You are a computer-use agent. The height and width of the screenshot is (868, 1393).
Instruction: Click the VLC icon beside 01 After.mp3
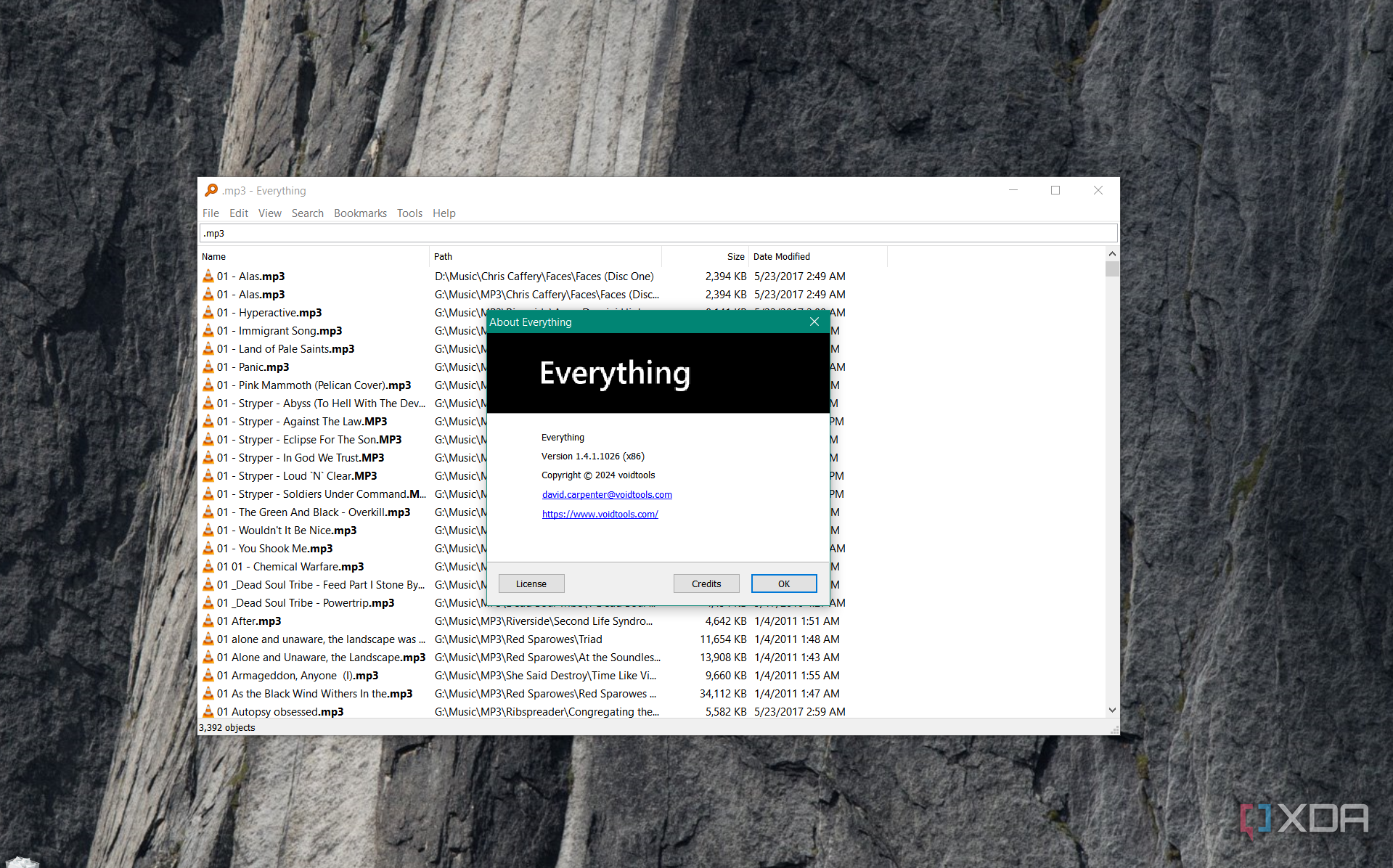[208, 621]
